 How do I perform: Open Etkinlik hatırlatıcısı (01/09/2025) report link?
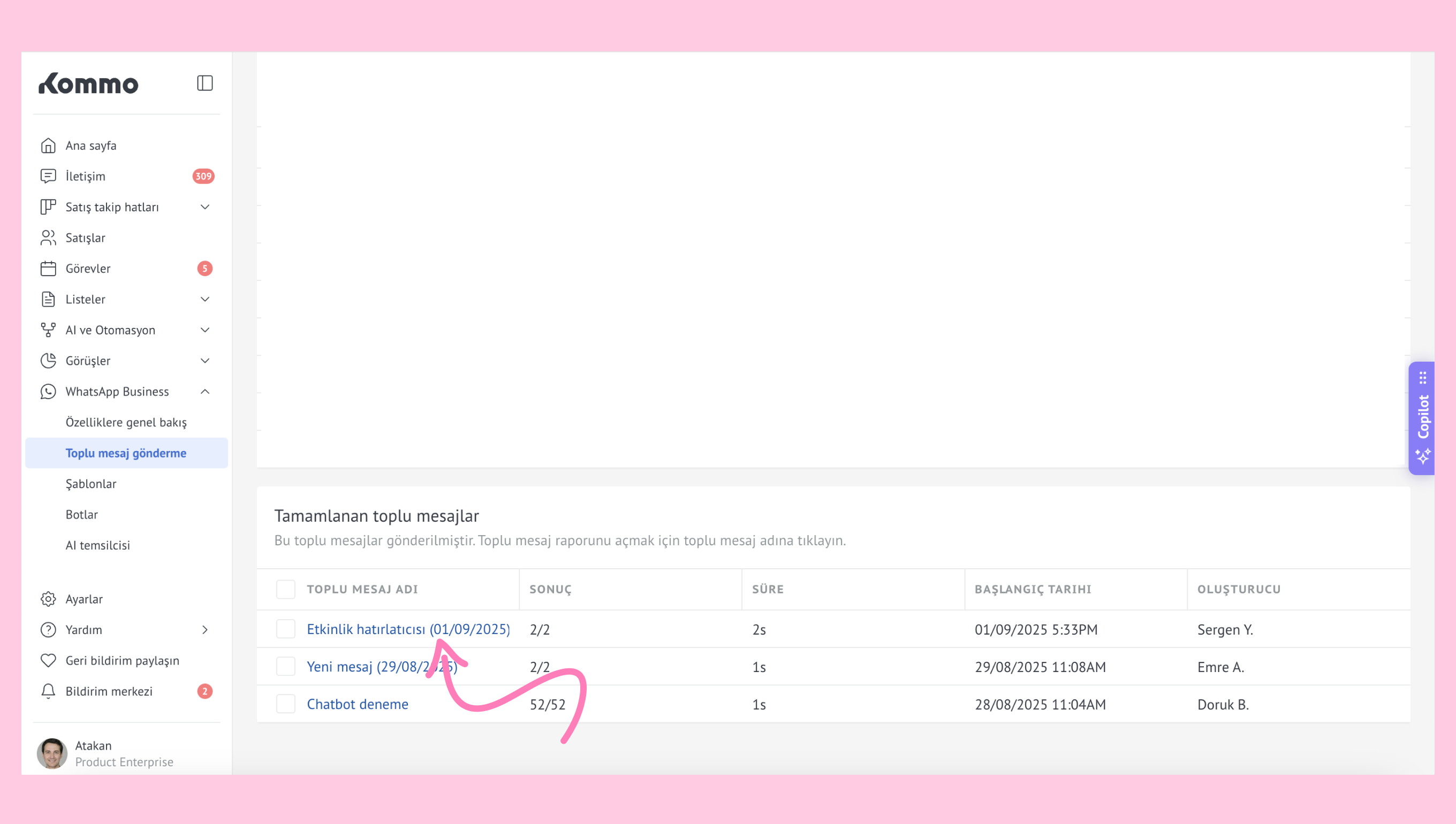[407, 629]
